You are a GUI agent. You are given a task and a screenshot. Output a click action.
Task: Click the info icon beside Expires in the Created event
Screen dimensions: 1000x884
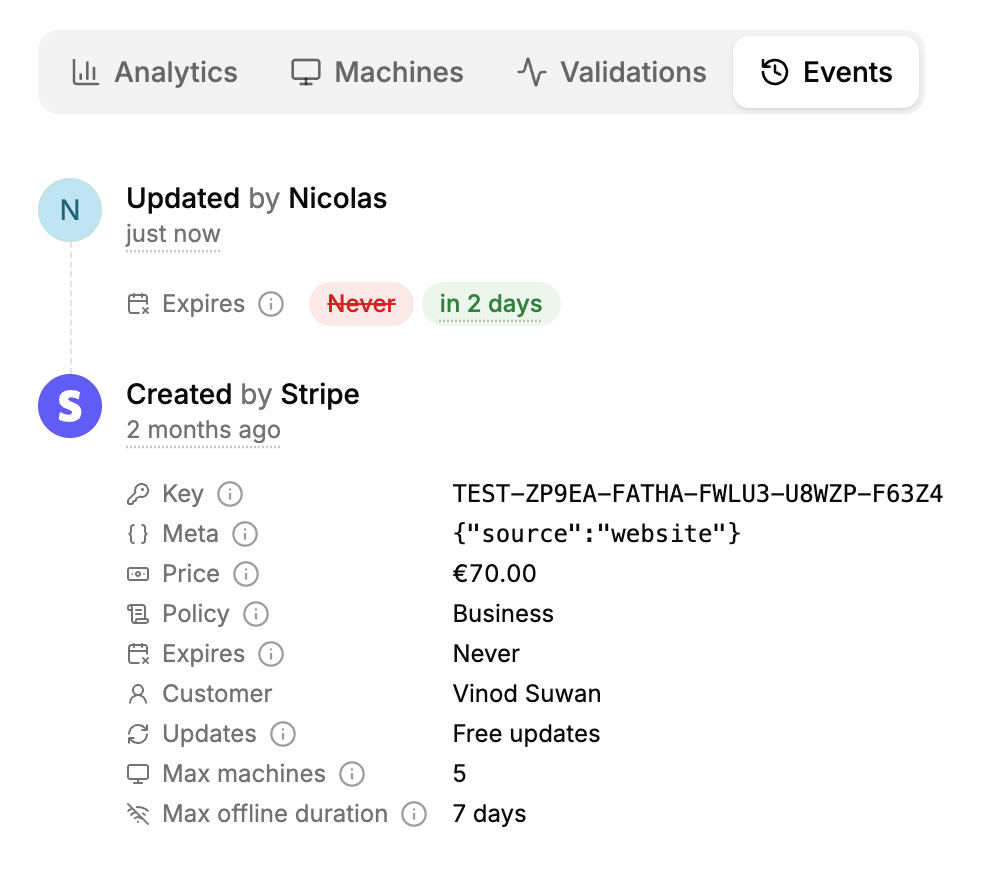click(271, 654)
